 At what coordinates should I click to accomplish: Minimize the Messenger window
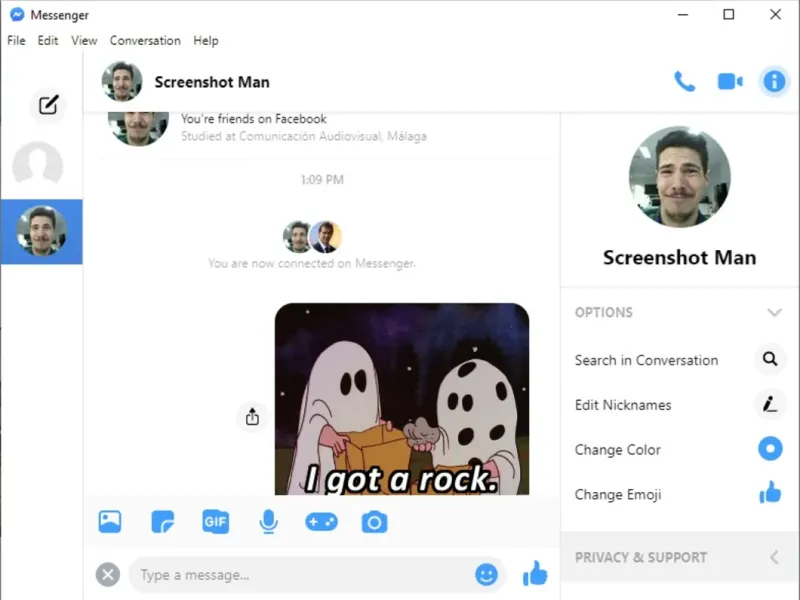coord(683,15)
